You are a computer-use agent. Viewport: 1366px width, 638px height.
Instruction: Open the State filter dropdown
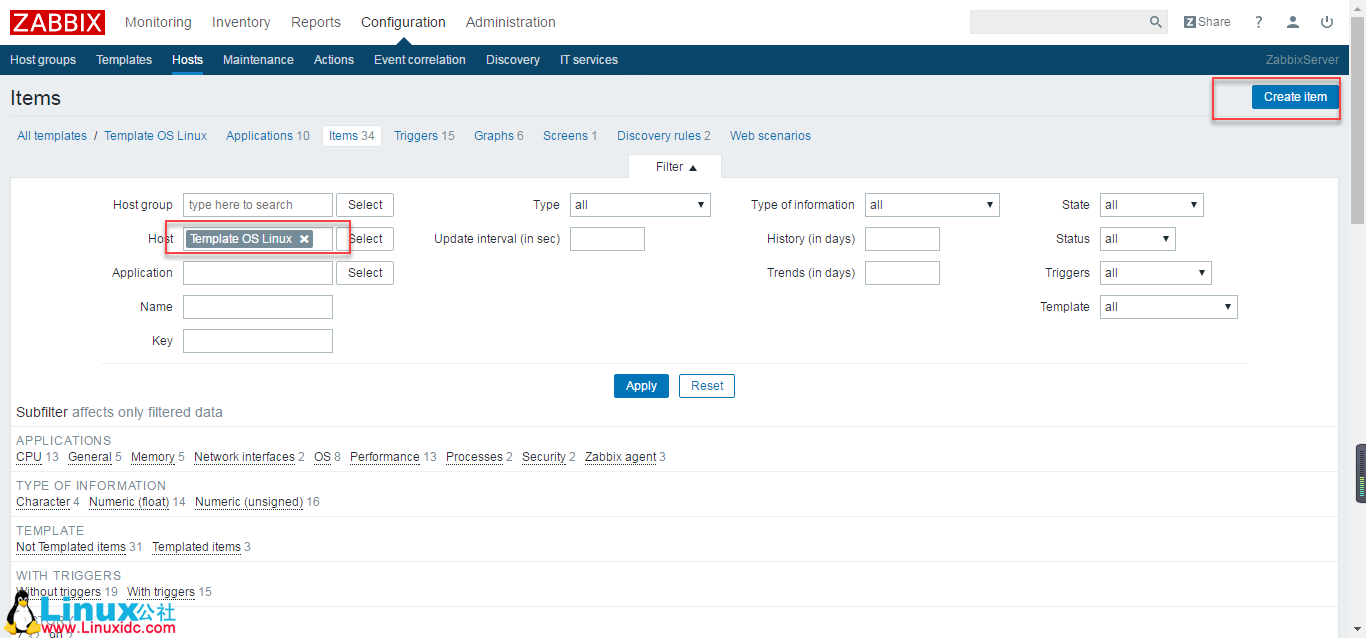tap(1150, 204)
